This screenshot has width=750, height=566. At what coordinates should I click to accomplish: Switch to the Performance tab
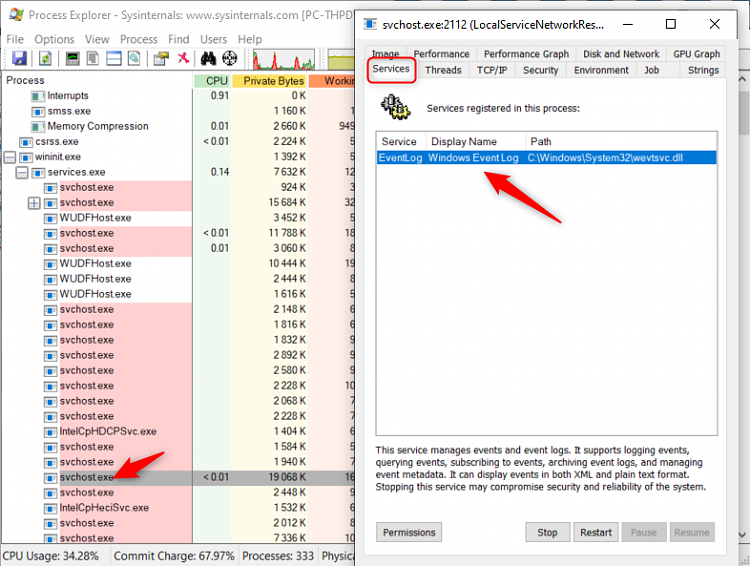441,54
